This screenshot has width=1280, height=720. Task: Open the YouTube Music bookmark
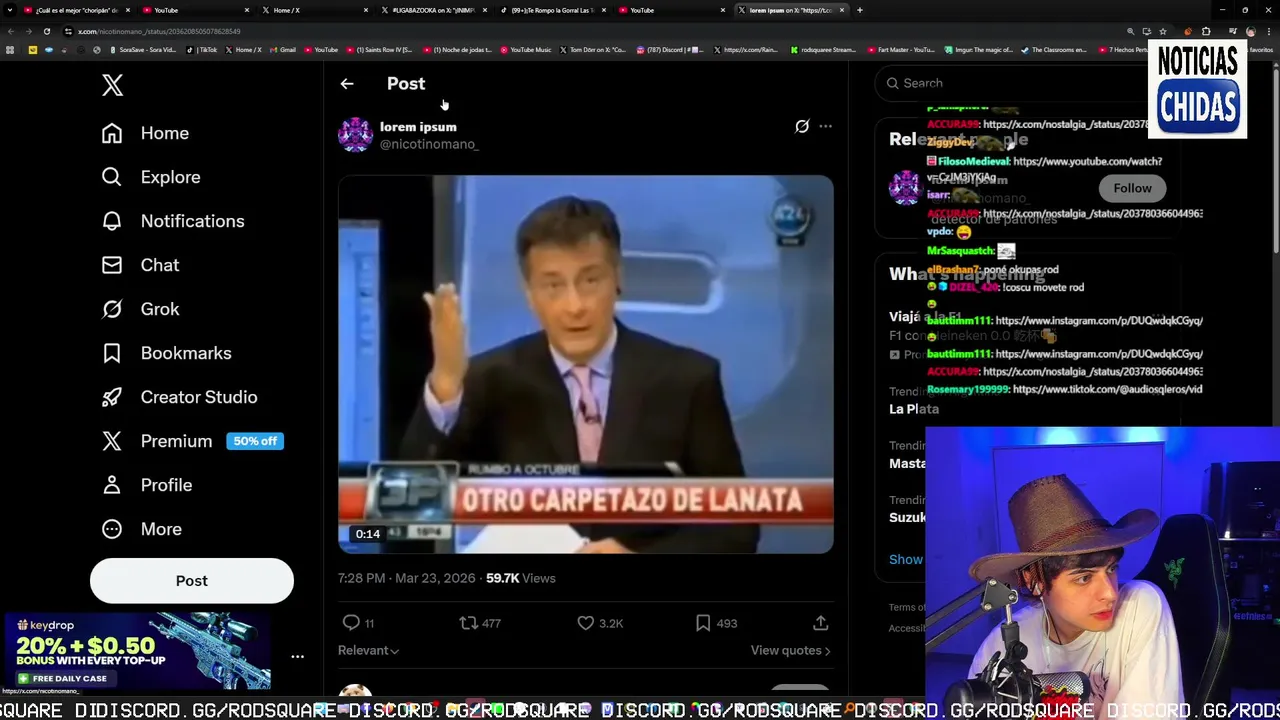pyautogui.click(x=526, y=49)
